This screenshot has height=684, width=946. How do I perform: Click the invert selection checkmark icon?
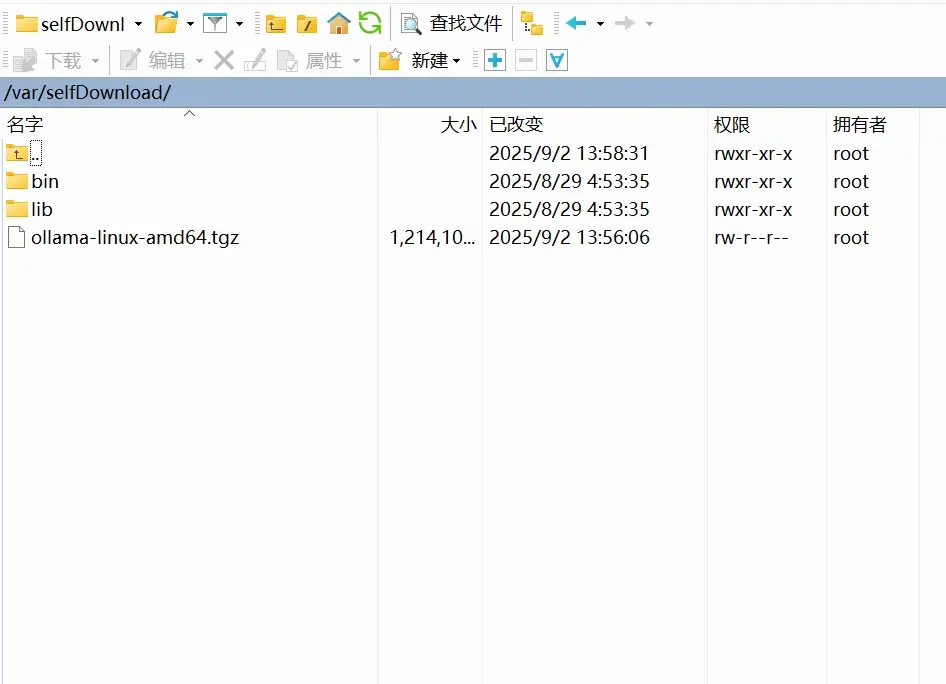[556, 60]
